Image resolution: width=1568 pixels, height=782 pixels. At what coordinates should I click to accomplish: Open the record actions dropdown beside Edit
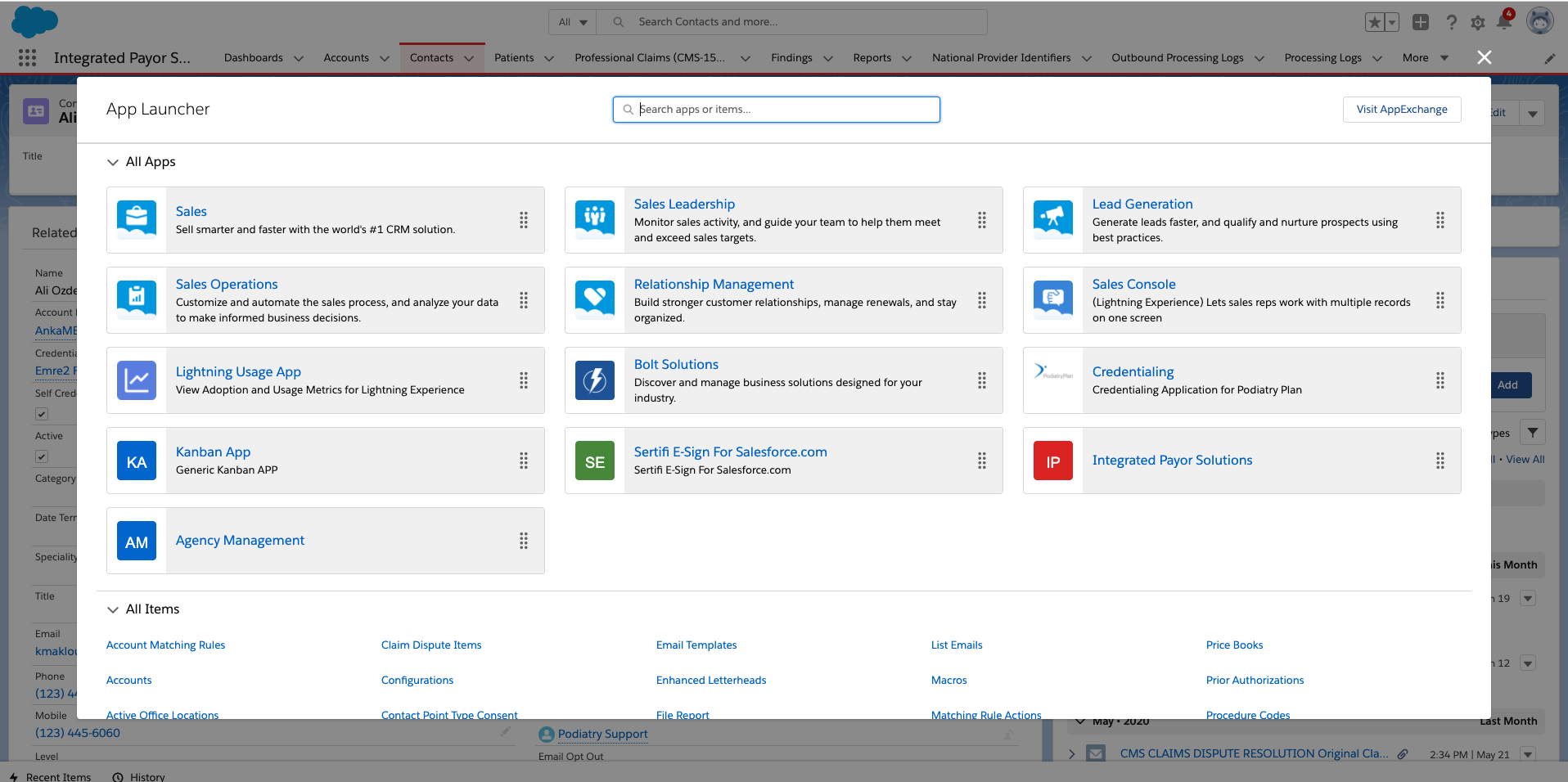click(x=1533, y=113)
